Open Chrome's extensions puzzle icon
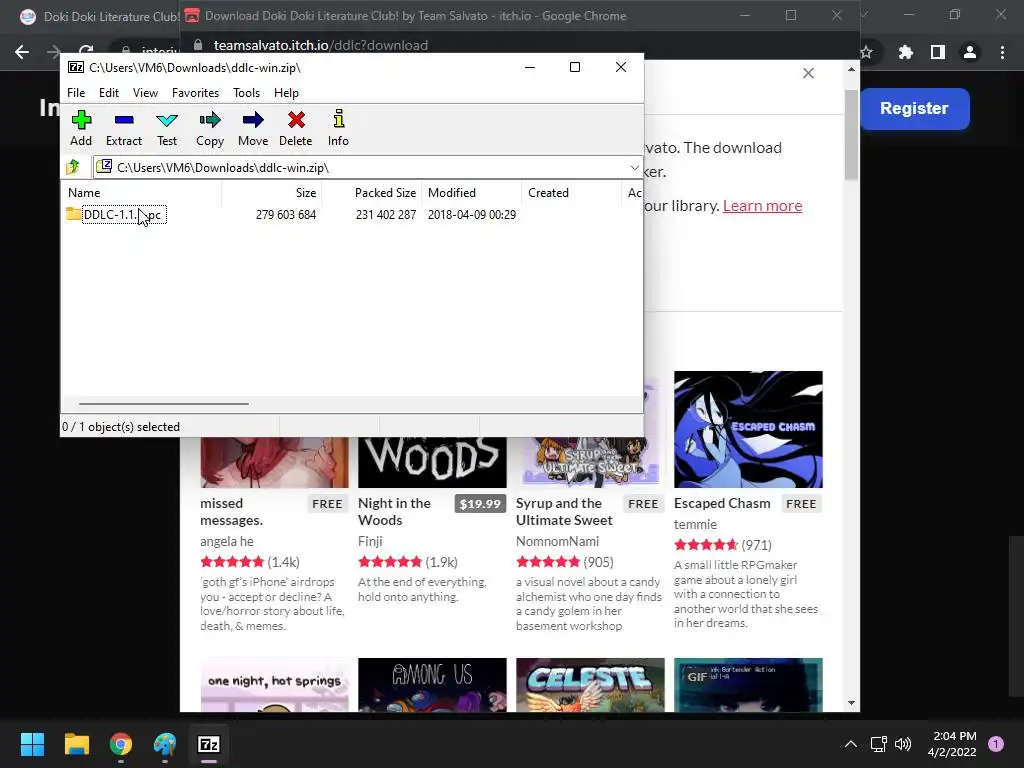Image resolution: width=1024 pixels, height=768 pixels. (906, 52)
